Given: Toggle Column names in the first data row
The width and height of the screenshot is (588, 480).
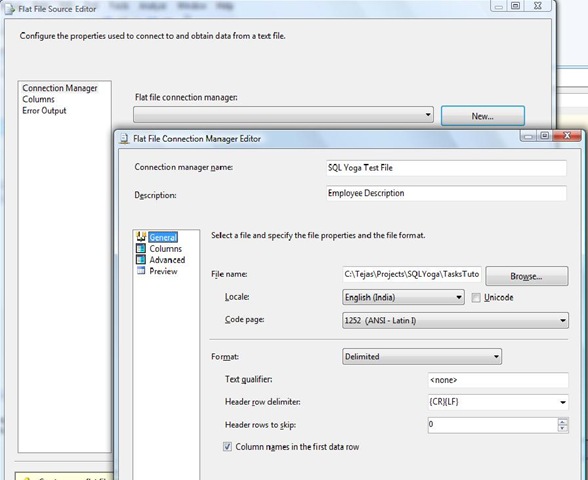Looking at the screenshot, I should click(x=227, y=447).
